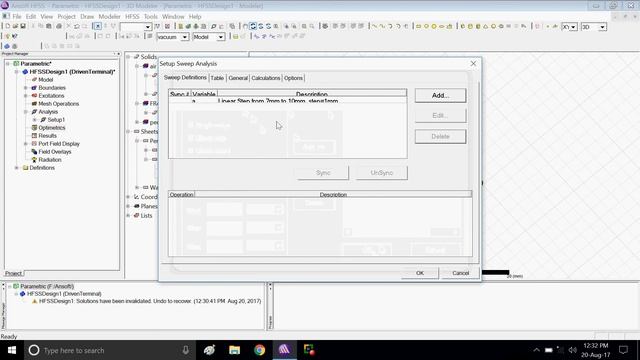Expand the Excitations tree node

click(26, 96)
